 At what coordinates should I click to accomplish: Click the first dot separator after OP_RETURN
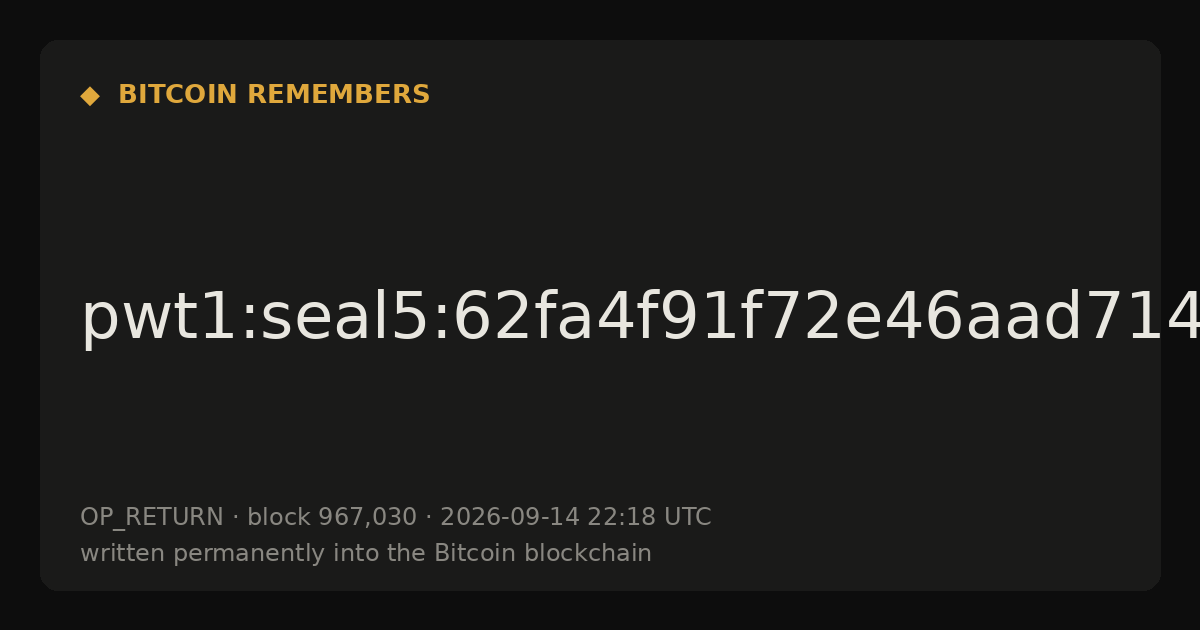point(235,518)
